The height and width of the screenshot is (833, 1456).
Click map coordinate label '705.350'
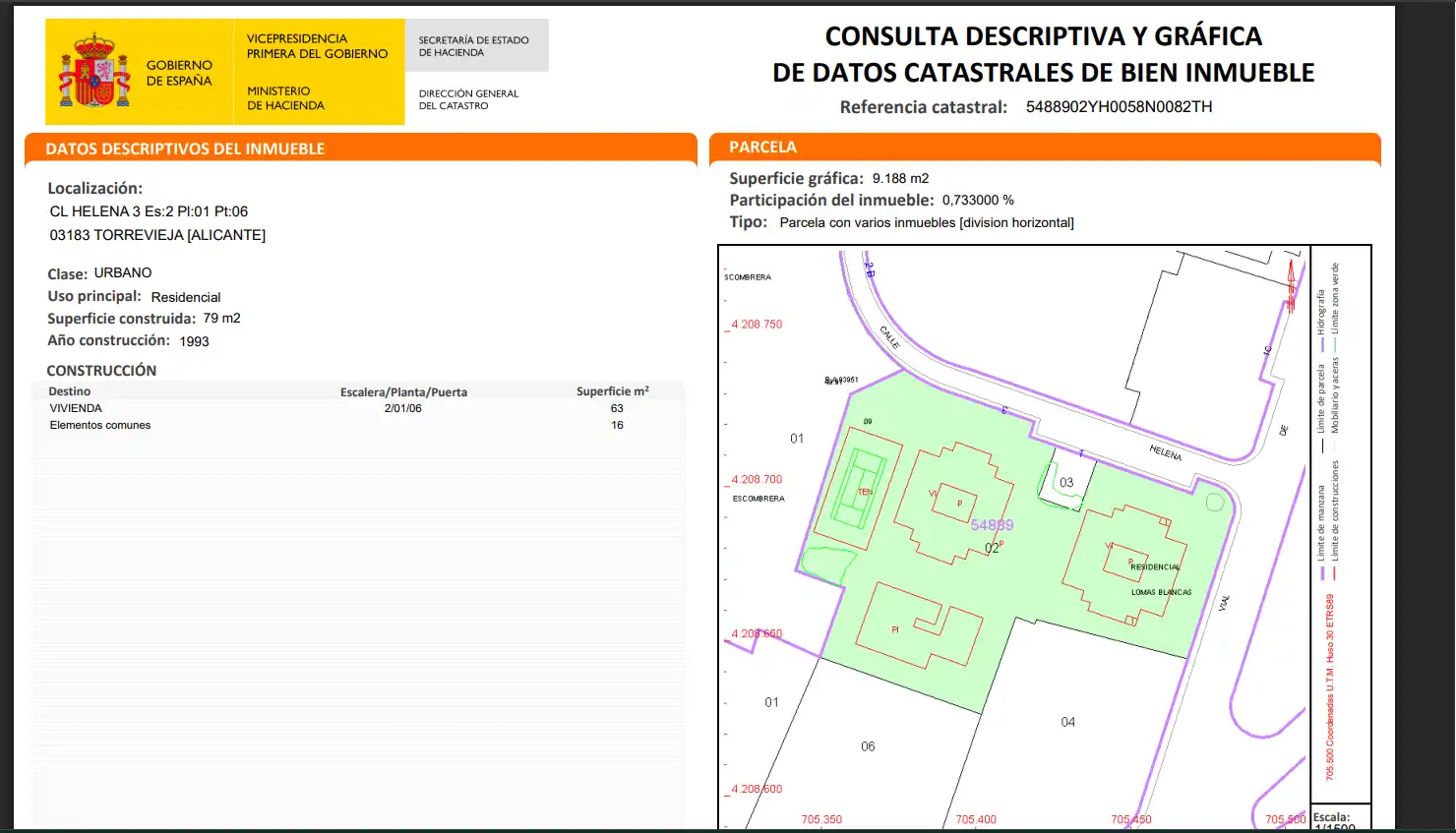click(x=821, y=819)
